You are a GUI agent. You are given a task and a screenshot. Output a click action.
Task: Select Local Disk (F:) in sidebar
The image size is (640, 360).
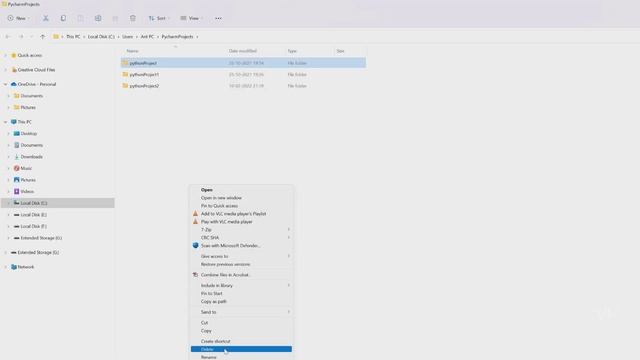(33, 226)
